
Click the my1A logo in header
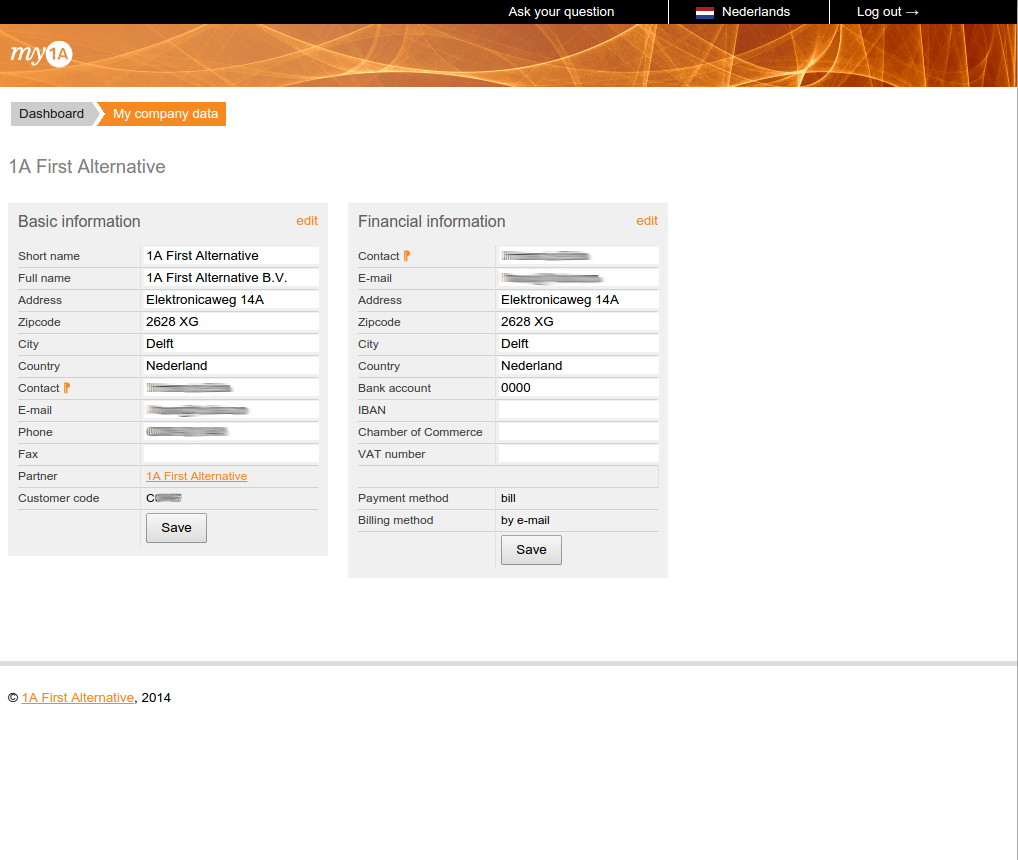41,55
